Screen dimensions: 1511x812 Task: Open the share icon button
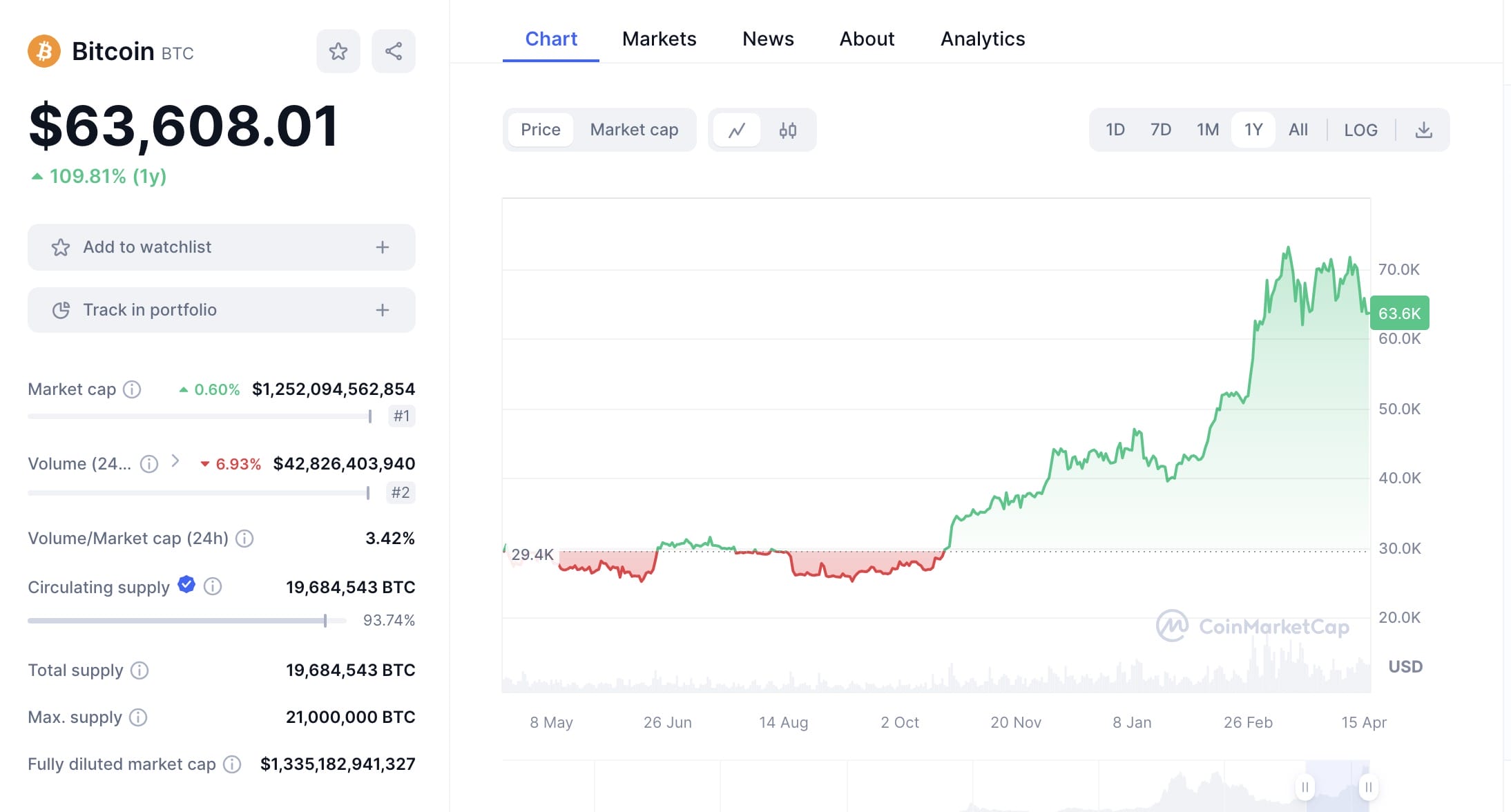394,51
